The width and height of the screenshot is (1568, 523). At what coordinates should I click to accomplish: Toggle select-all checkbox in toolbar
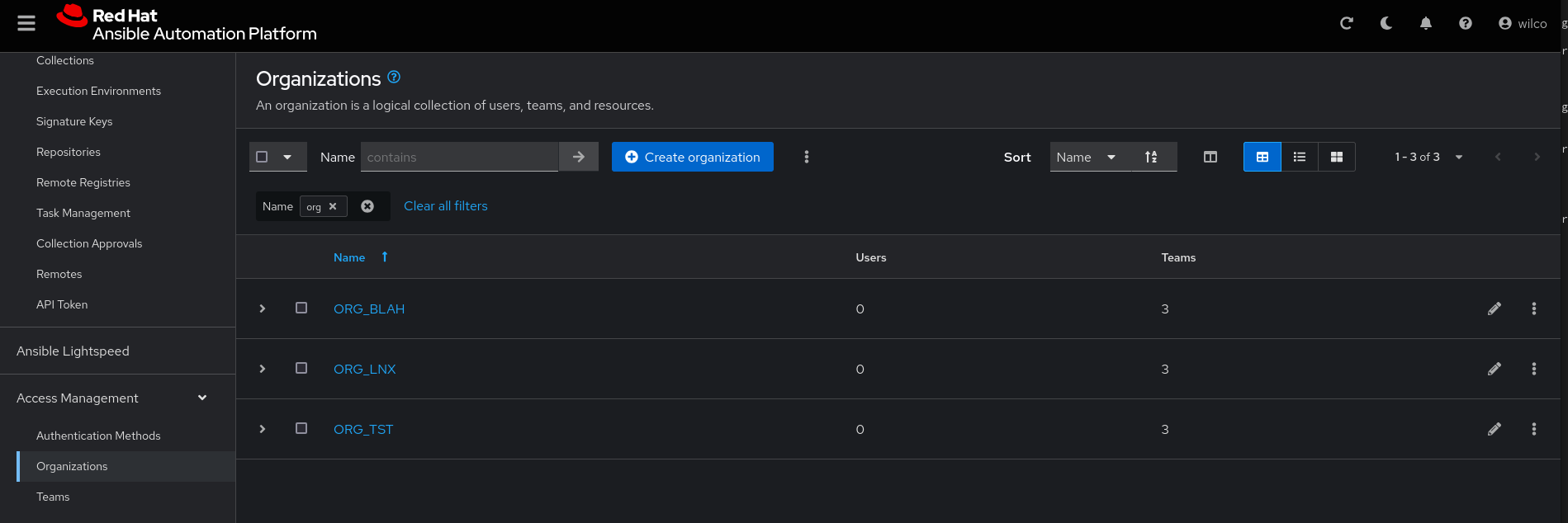coord(262,157)
